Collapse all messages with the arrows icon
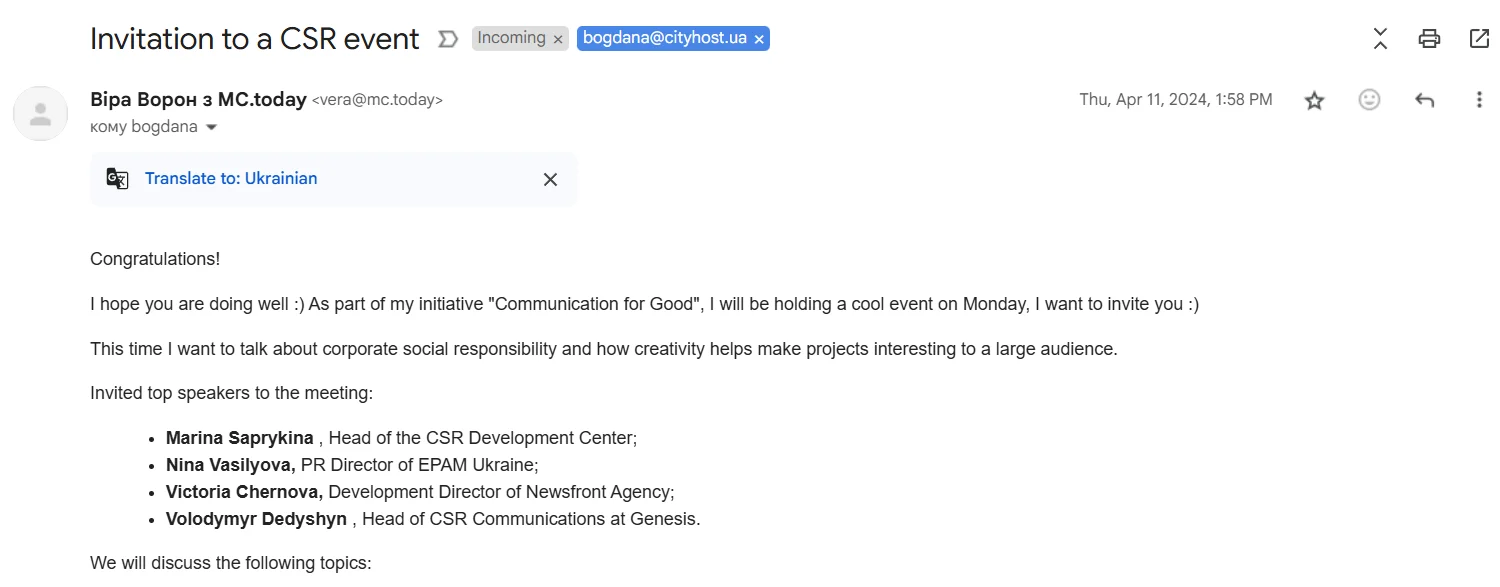1500x587 pixels. 1380,39
